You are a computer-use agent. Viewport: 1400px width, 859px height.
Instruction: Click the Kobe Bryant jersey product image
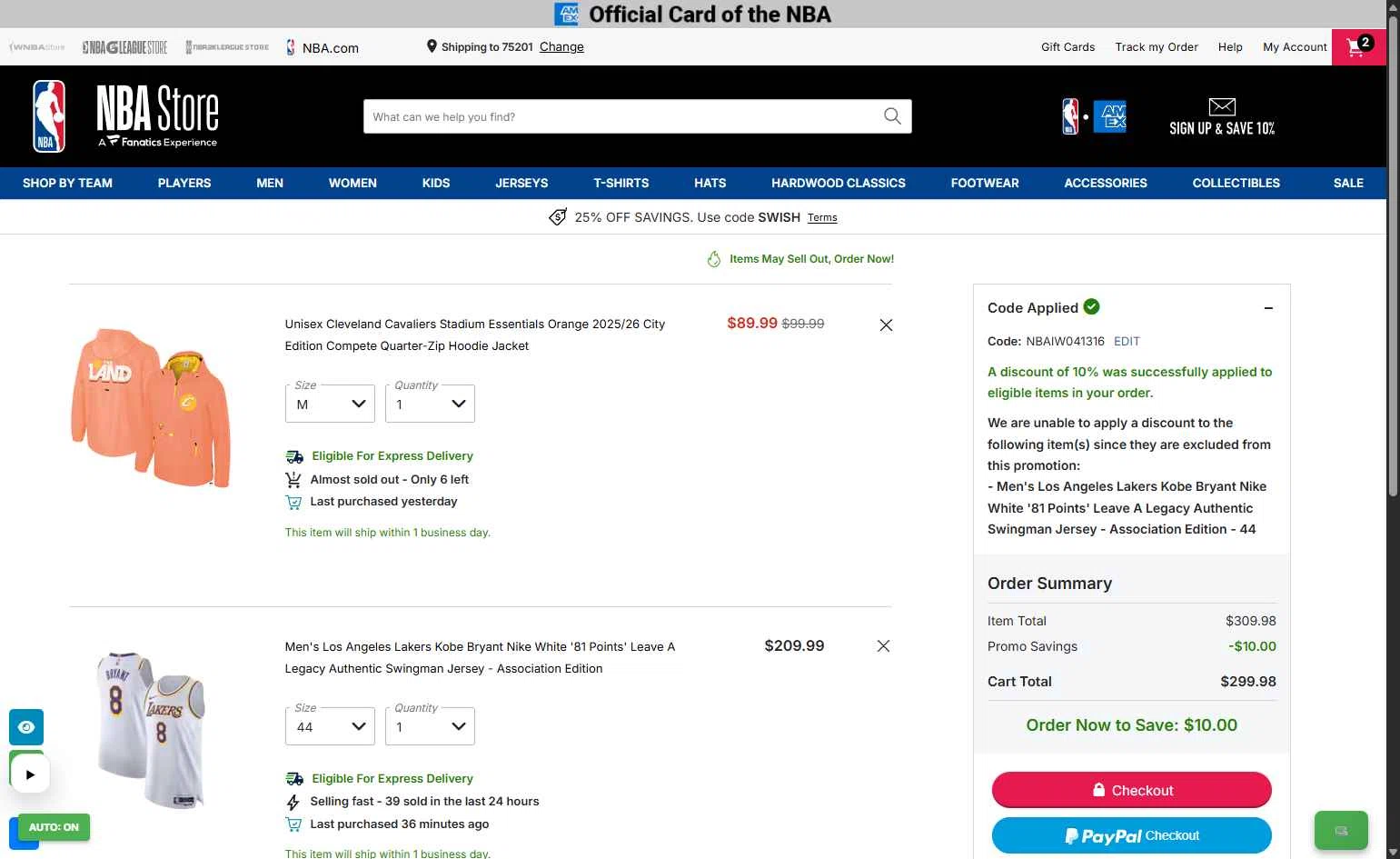pyautogui.click(x=151, y=729)
